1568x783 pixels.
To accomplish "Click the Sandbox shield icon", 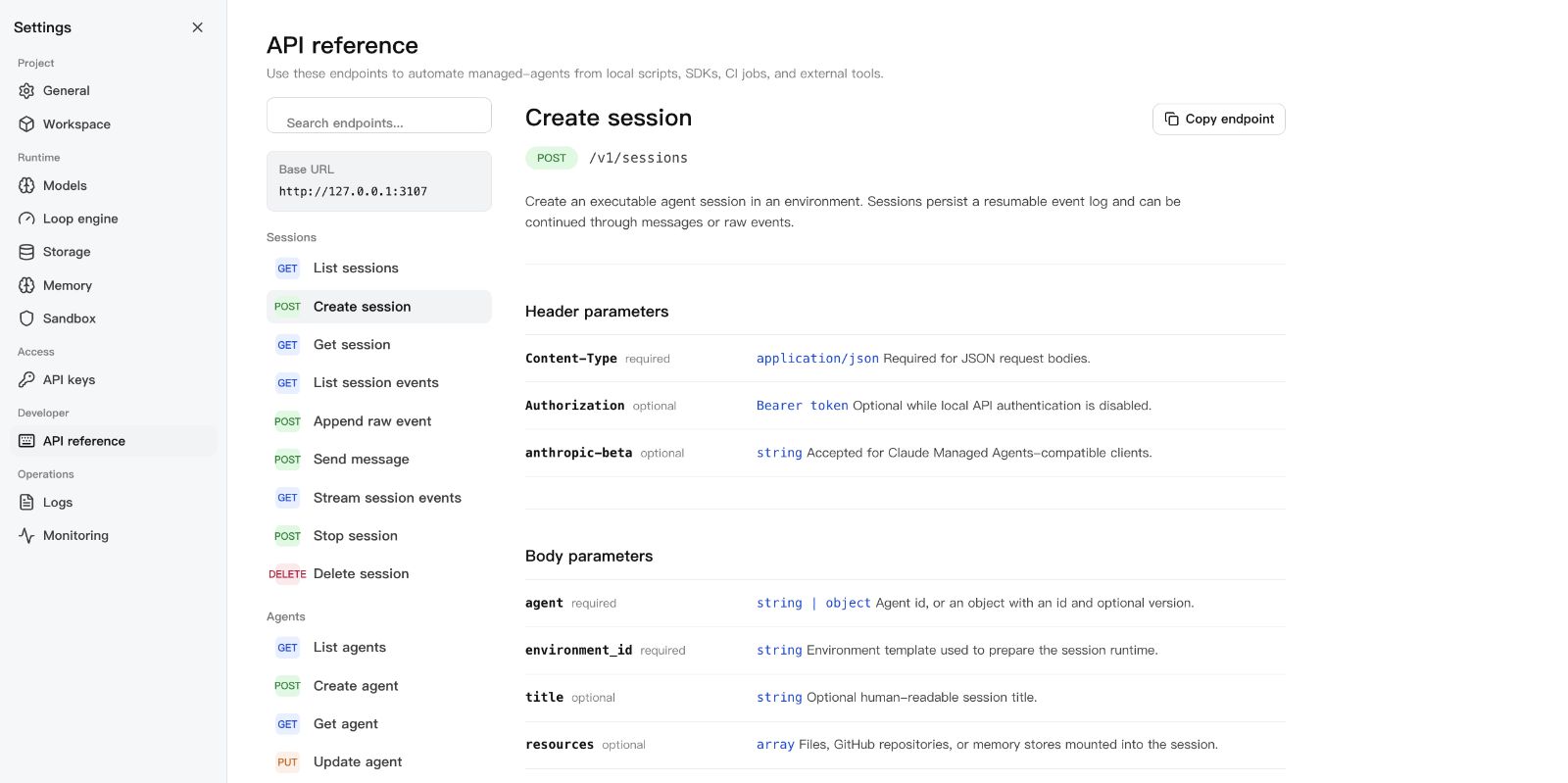I will (26, 318).
